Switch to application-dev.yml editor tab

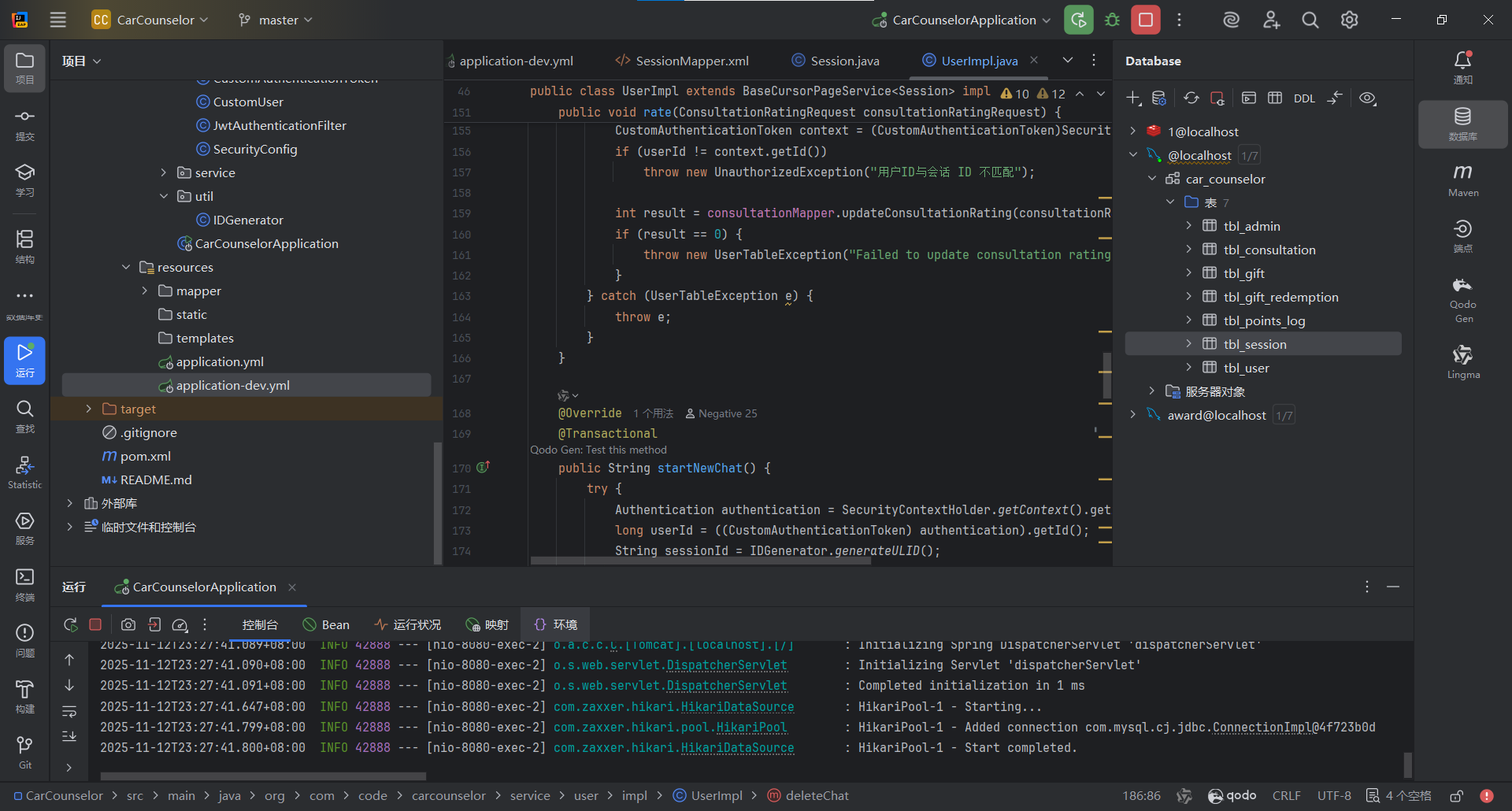[x=510, y=61]
